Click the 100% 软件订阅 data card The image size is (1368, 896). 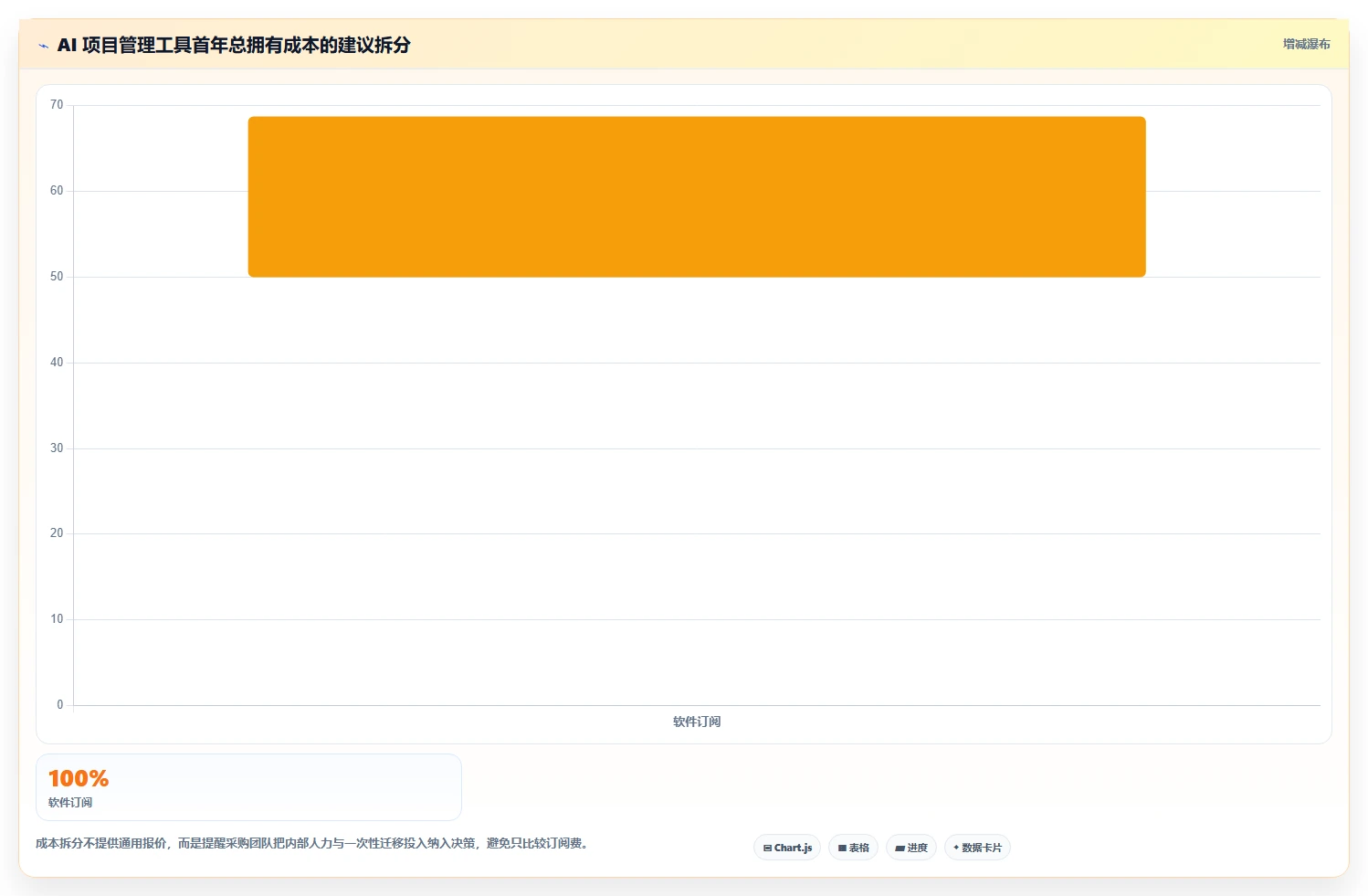point(248,787)
